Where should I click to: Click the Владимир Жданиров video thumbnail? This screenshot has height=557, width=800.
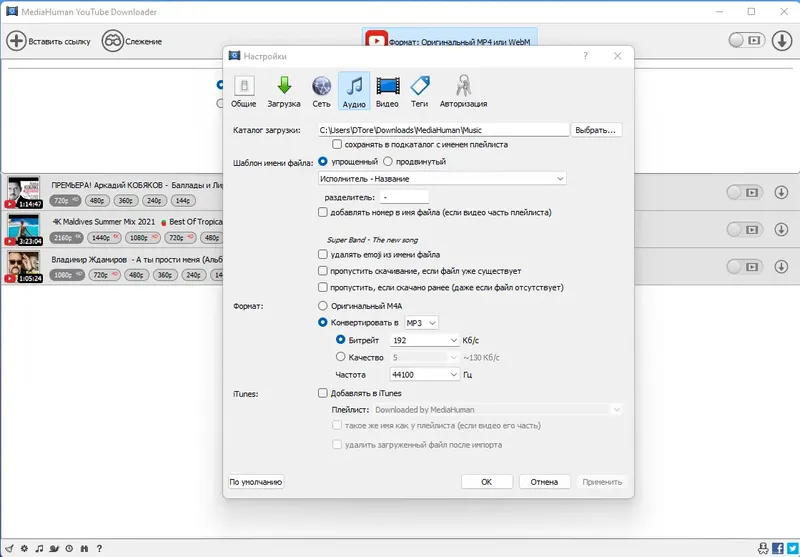(23, 267)
